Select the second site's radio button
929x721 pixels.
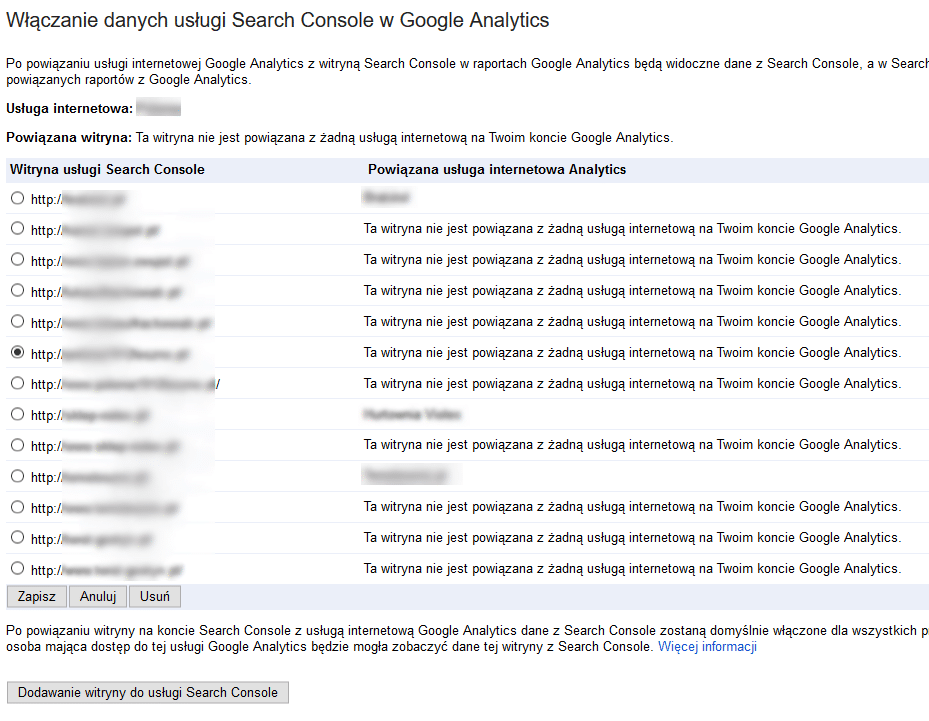(x=18, y=228)
